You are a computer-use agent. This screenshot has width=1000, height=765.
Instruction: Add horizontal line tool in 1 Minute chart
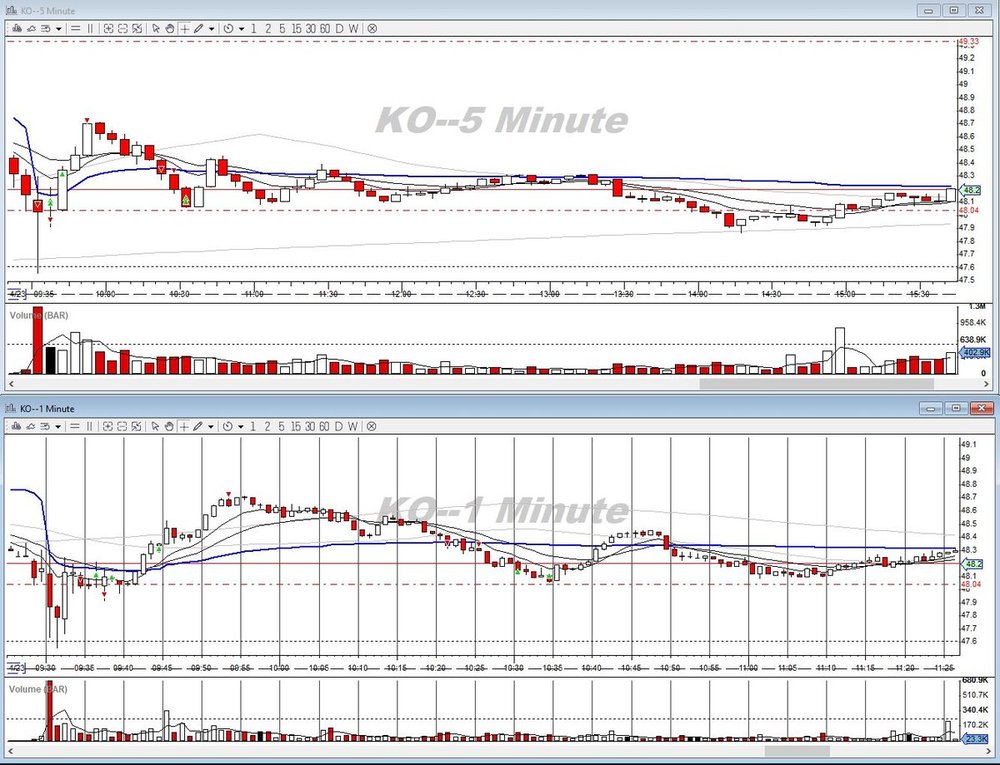pyautogui.click(x=75, y=426)
